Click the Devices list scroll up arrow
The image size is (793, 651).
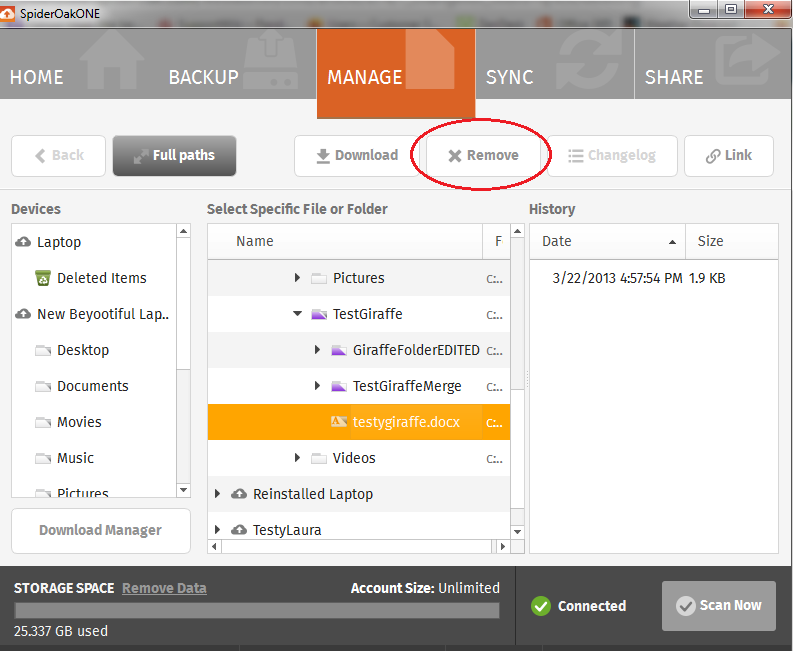point(184,231)
